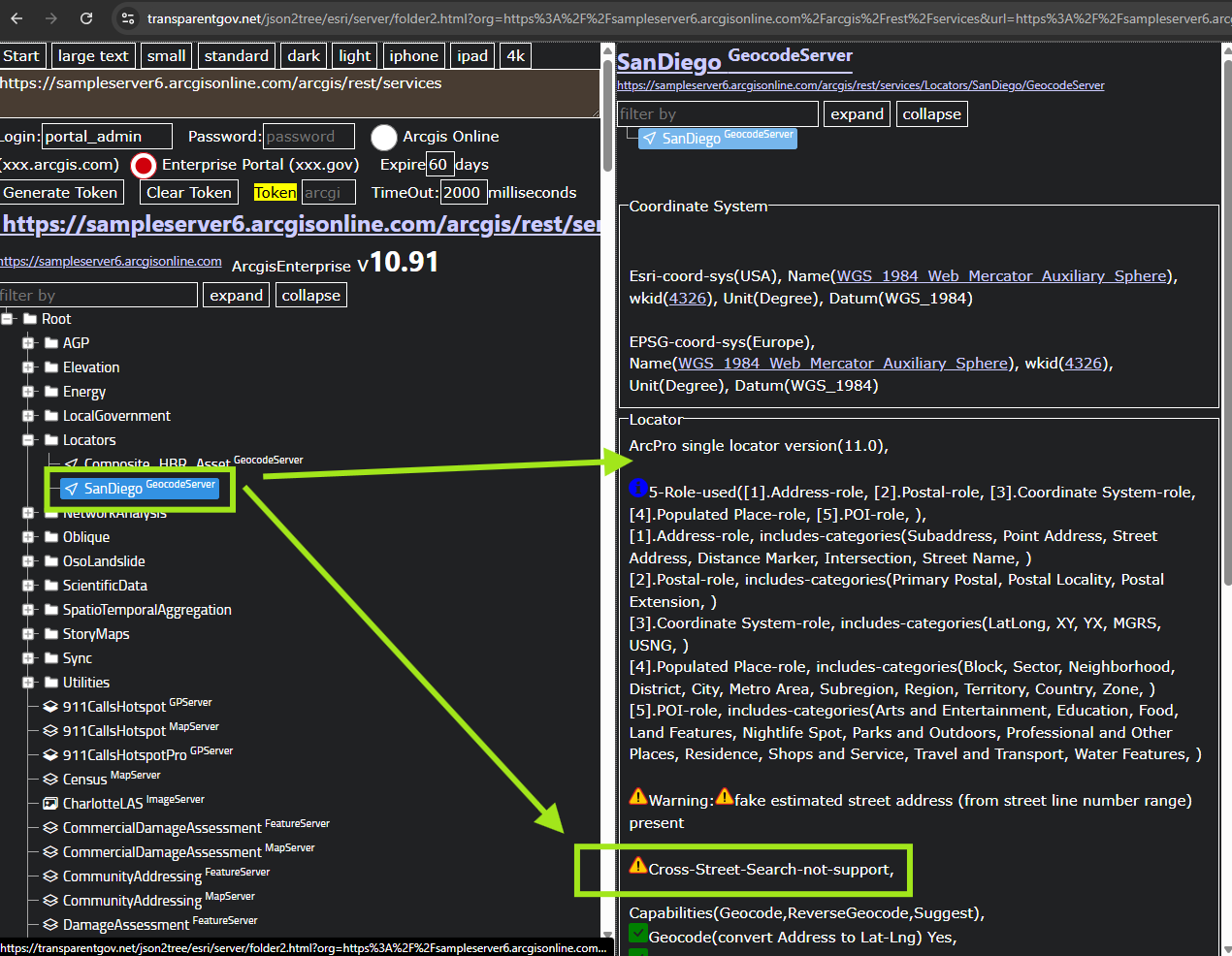Expand the StoryMaps folder node
Screen dimensions: 1232x956
pos(29,634)
